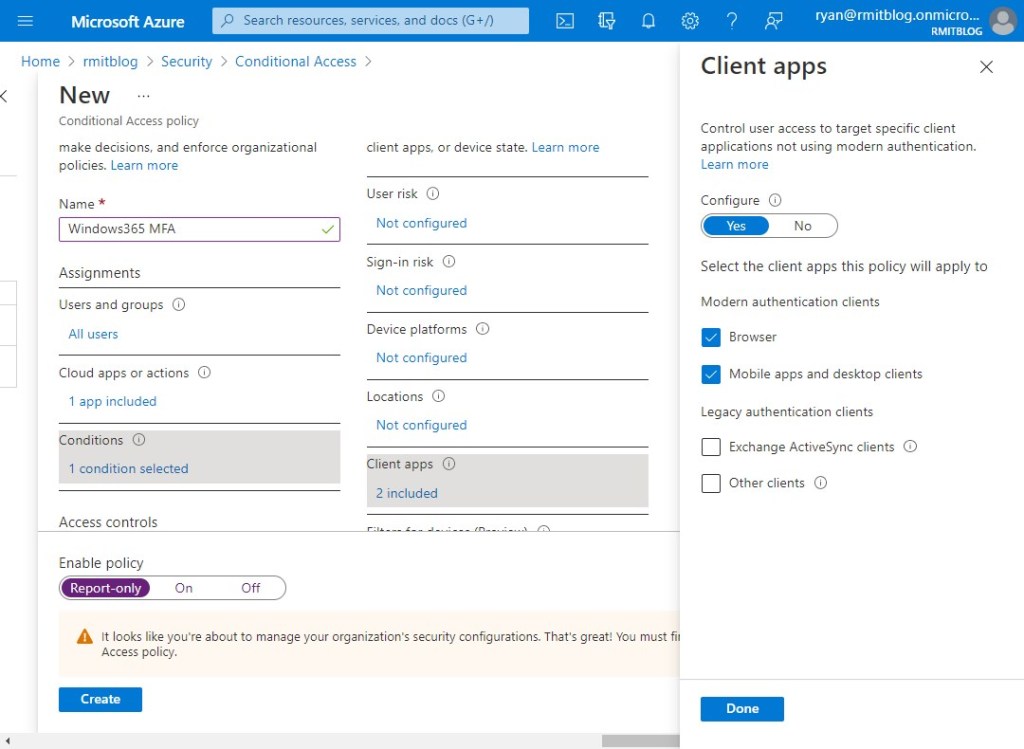Focus the portal search box
Screen dimensions: 1024x749
(x=370, y=21)
